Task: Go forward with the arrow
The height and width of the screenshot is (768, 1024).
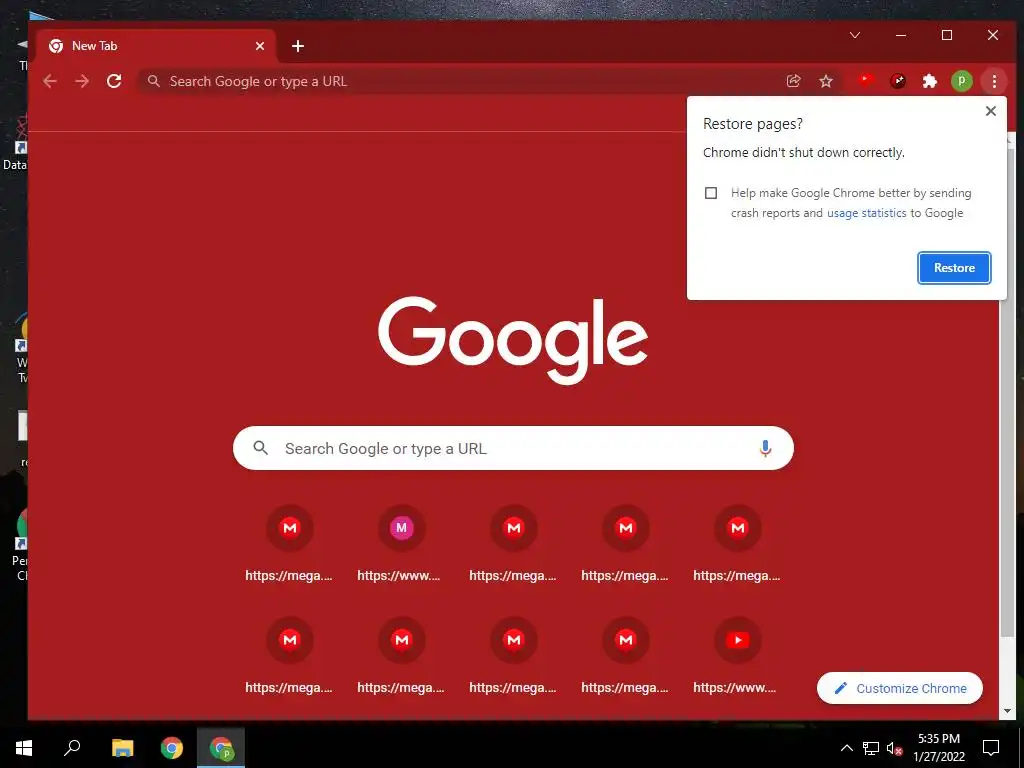Action: [82, 81]
